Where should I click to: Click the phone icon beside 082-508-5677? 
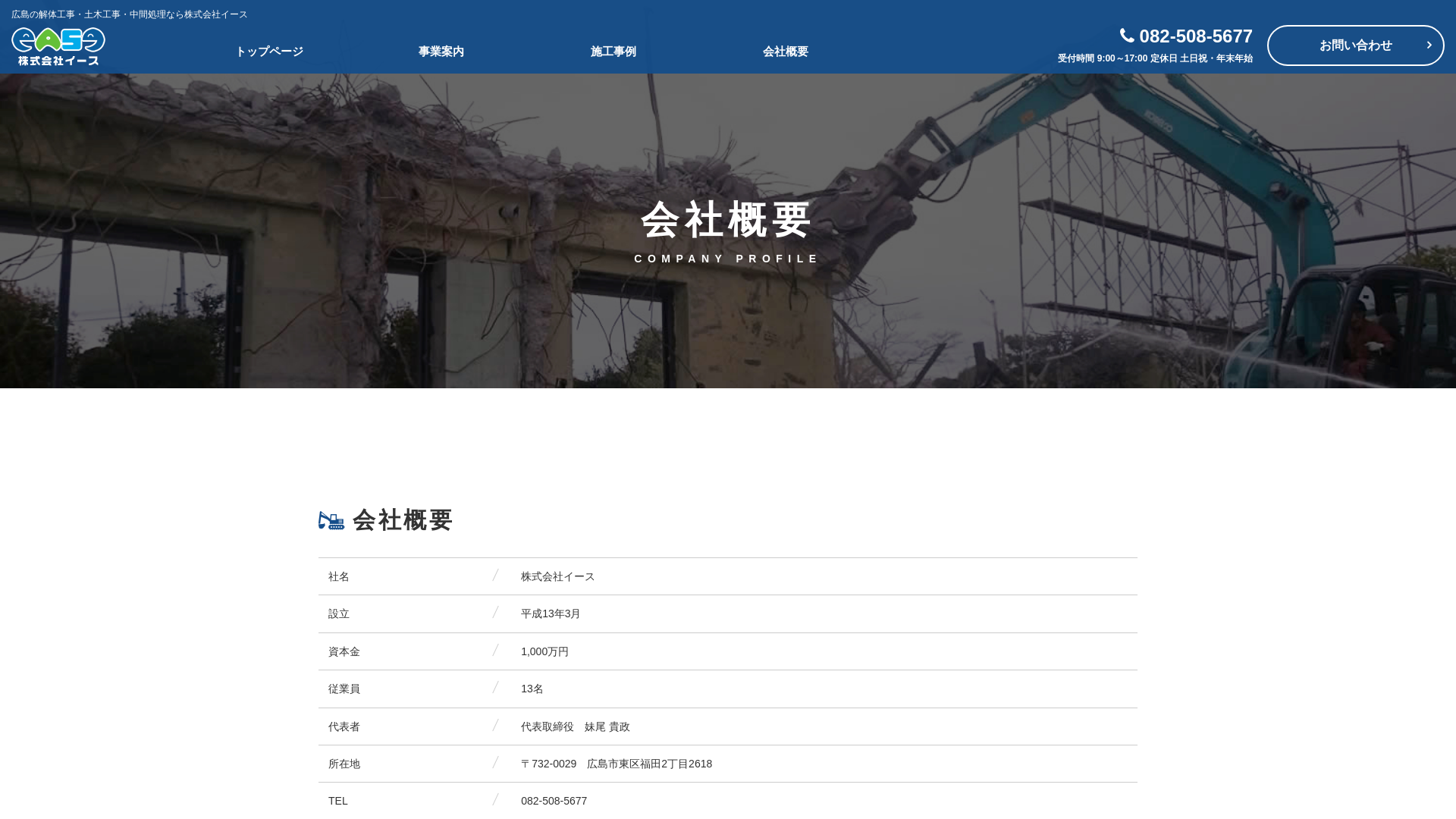[x=1127, y=36]
